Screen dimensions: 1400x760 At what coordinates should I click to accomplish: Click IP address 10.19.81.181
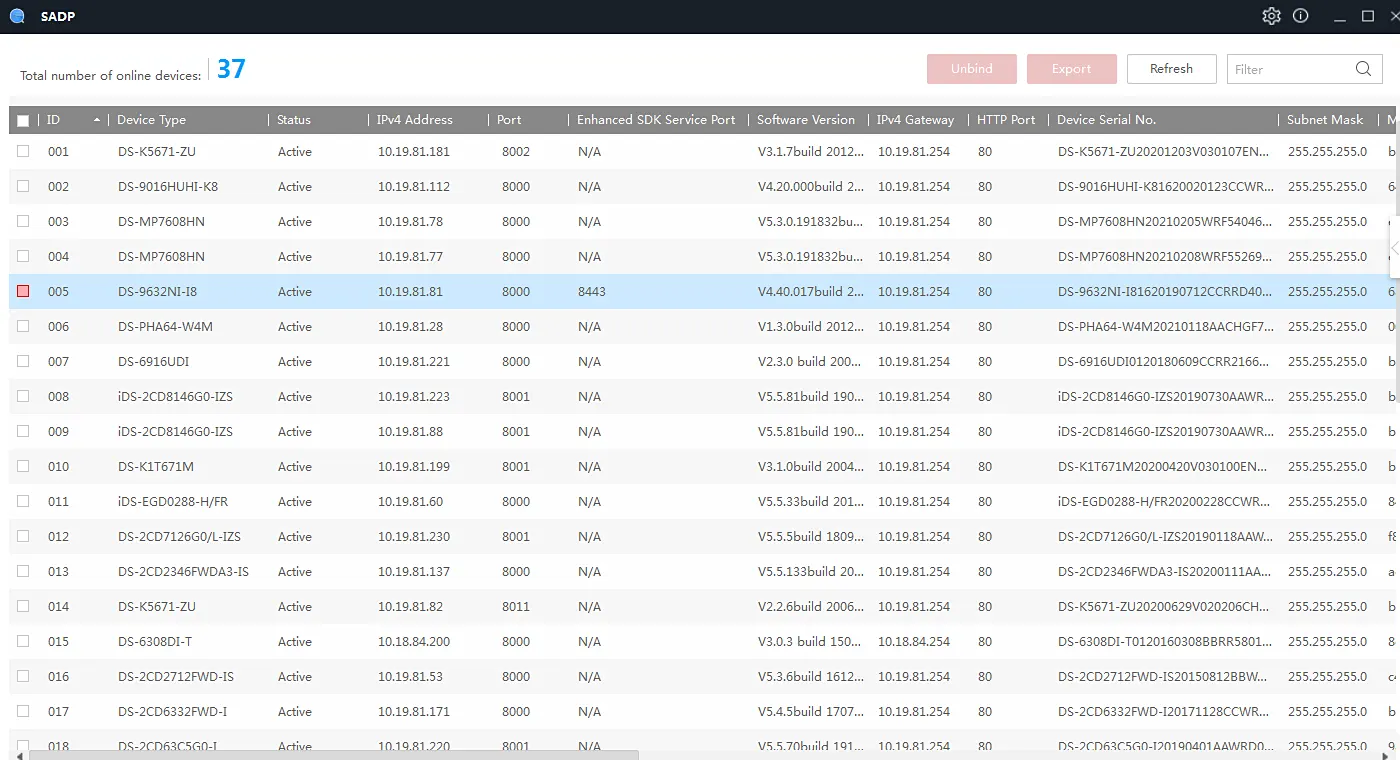(x=414, y=152)
